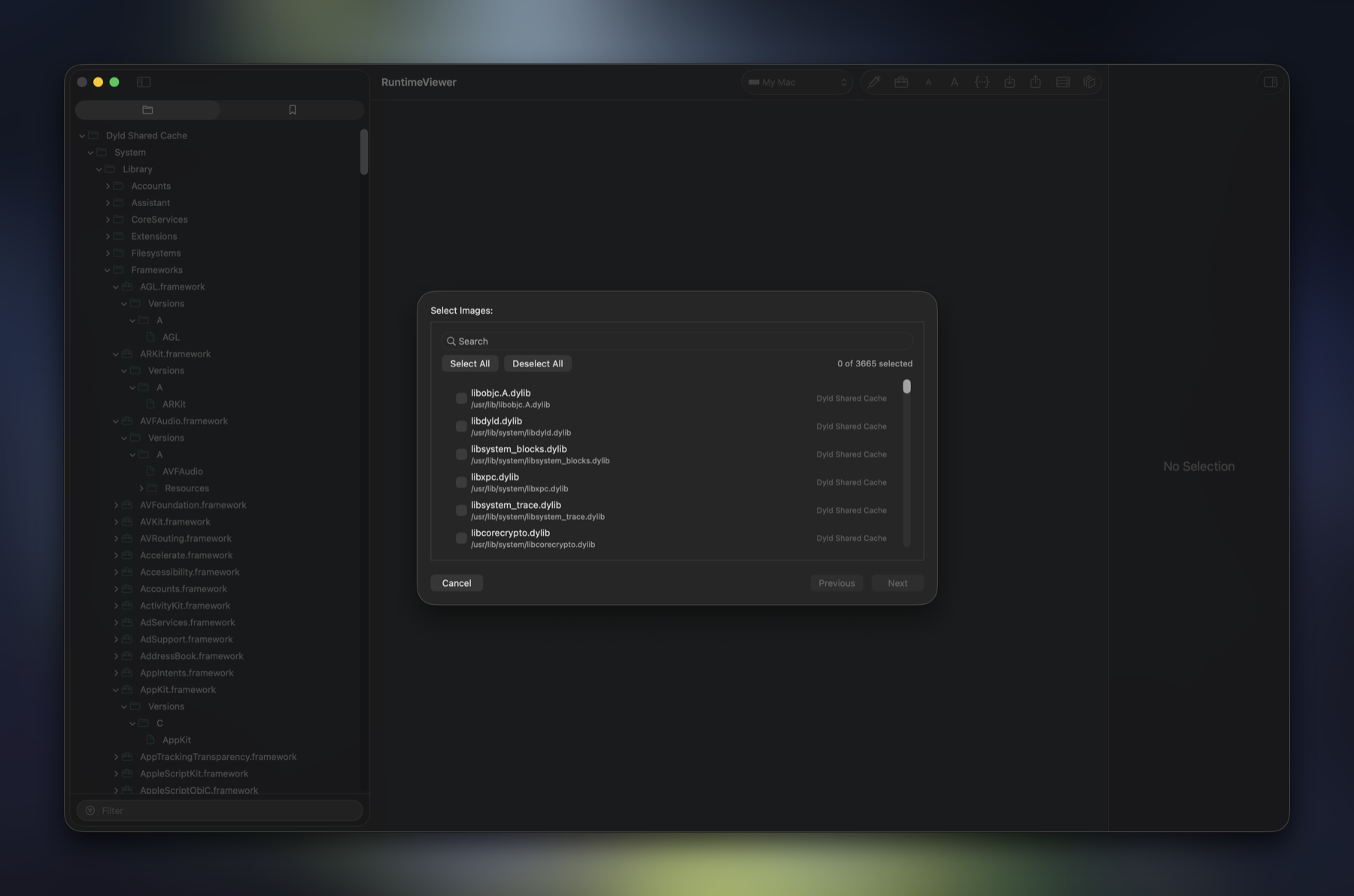Screen dimensions: 1354x896
Task: Click the Next button in dialog
Action: point(897,583)
